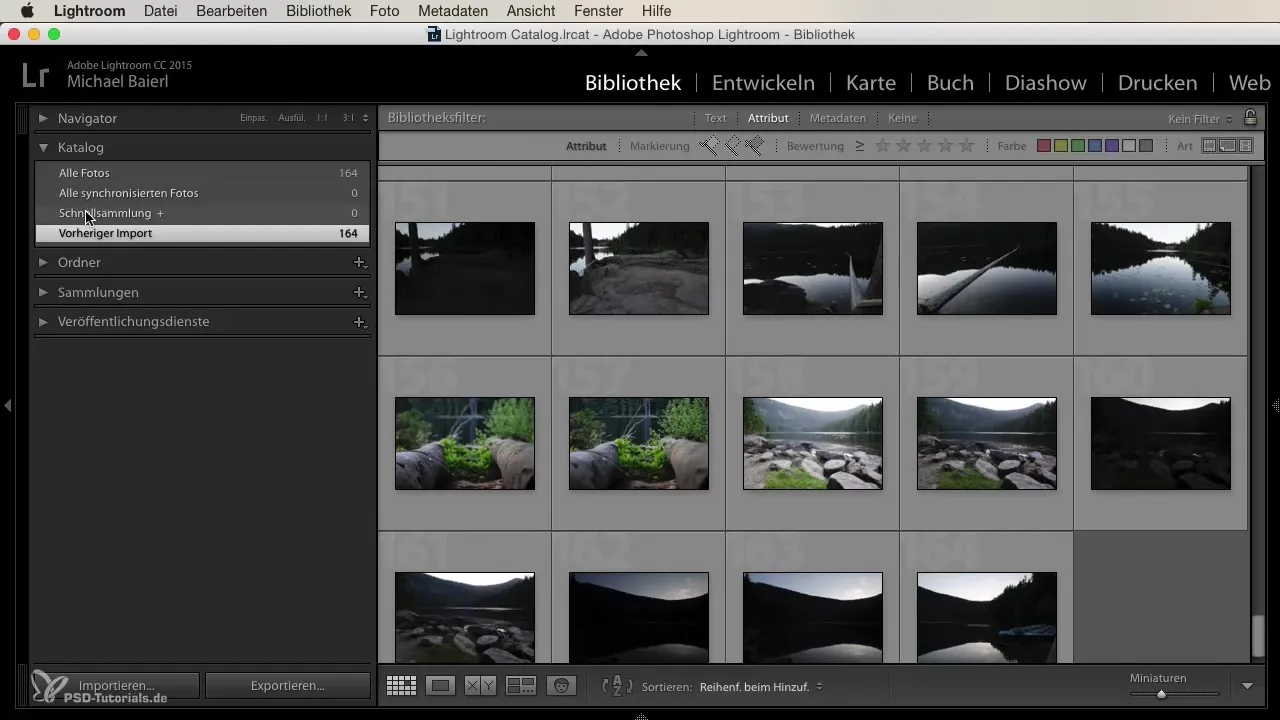Select the mossy logs thumbnail 156
The height and width of the screenshot is (720, 1280).
[465, 443]
